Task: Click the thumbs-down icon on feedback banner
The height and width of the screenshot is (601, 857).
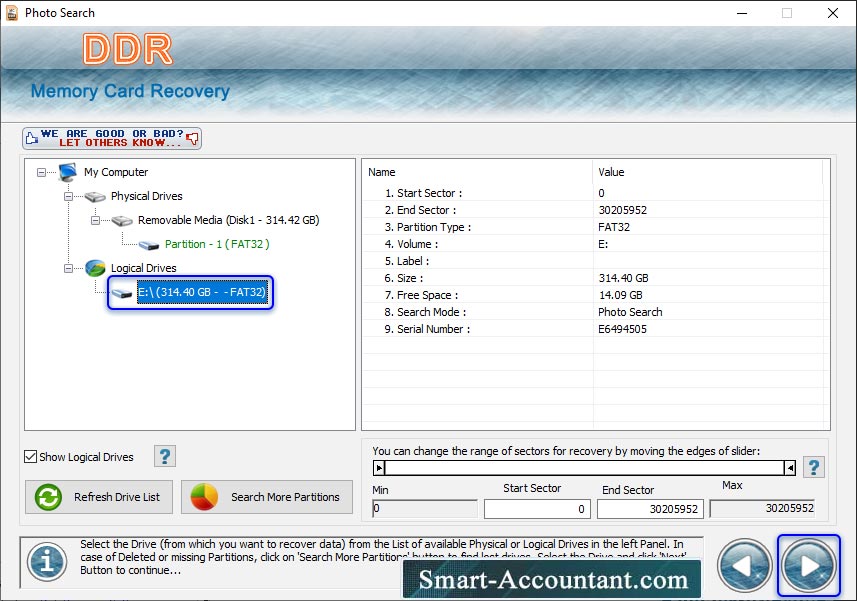Action: click(192, 138)
